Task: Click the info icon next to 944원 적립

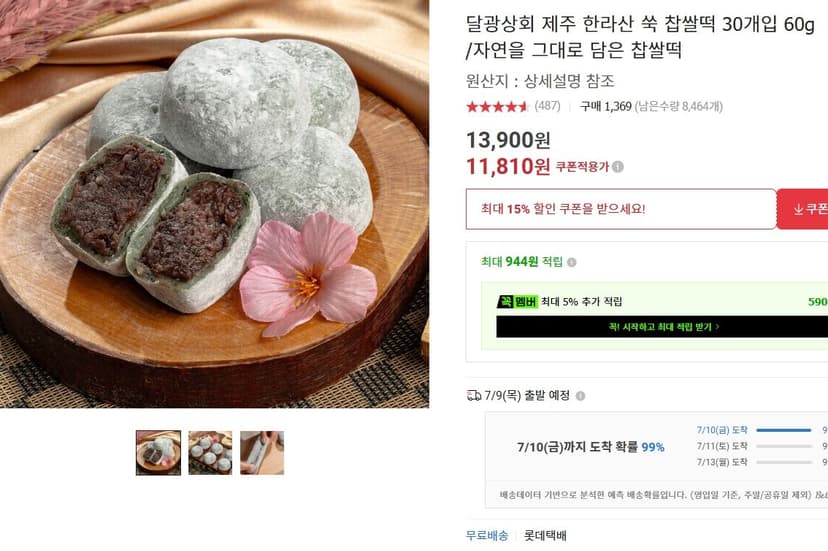Action: (x=571, y=262)
